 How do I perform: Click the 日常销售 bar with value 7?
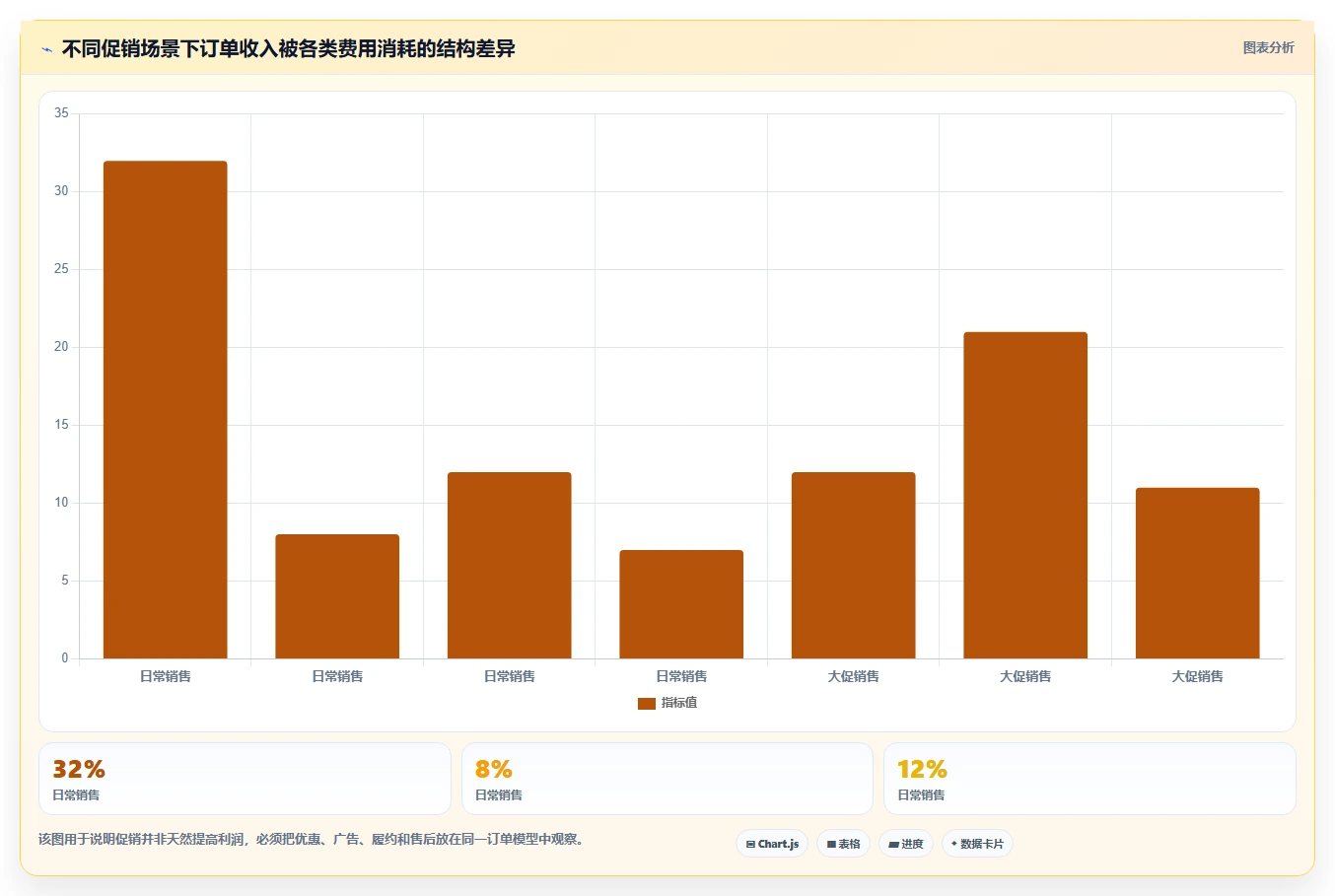(x=681, y=604)
